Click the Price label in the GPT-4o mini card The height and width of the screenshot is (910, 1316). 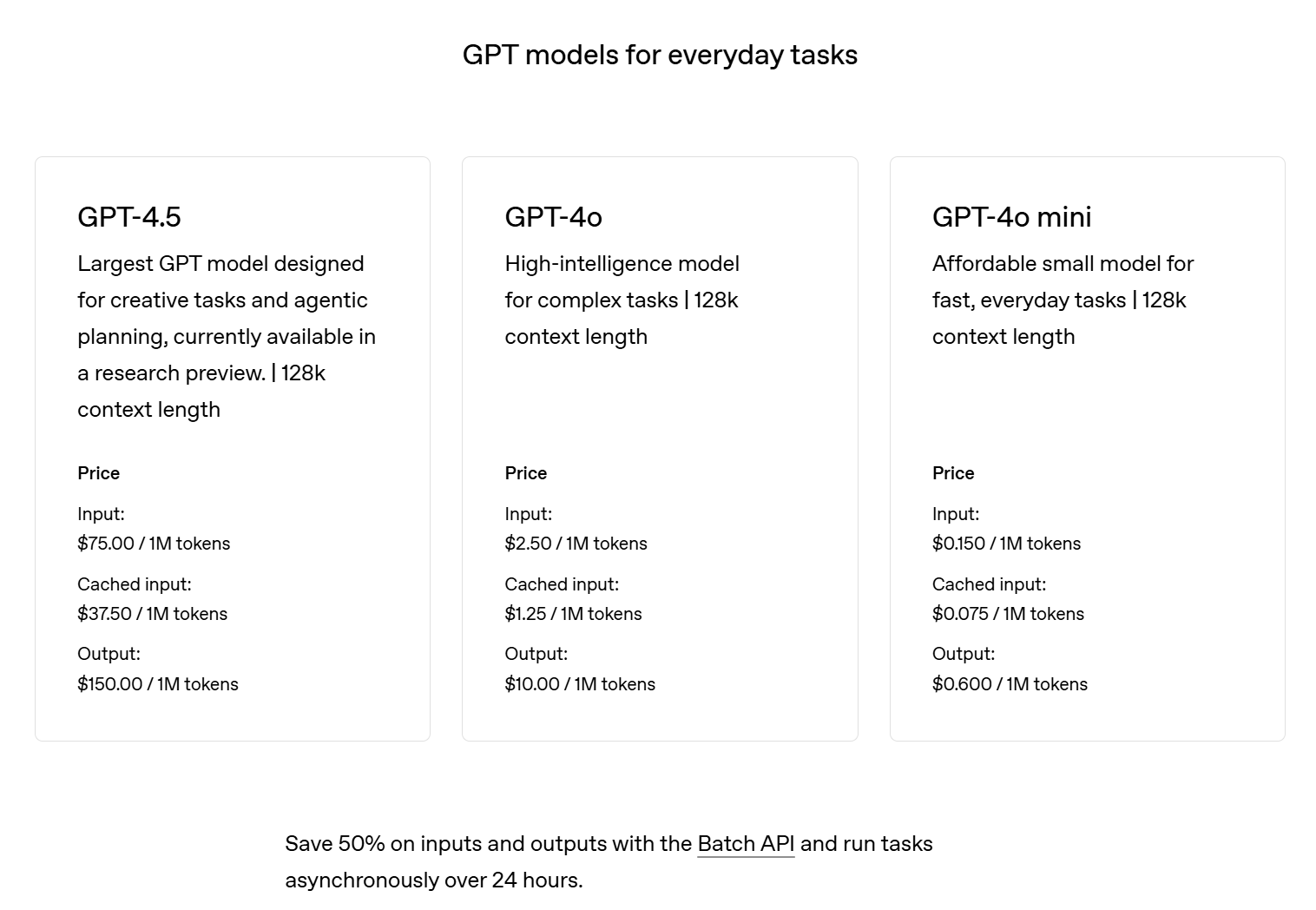click(953, 473)
